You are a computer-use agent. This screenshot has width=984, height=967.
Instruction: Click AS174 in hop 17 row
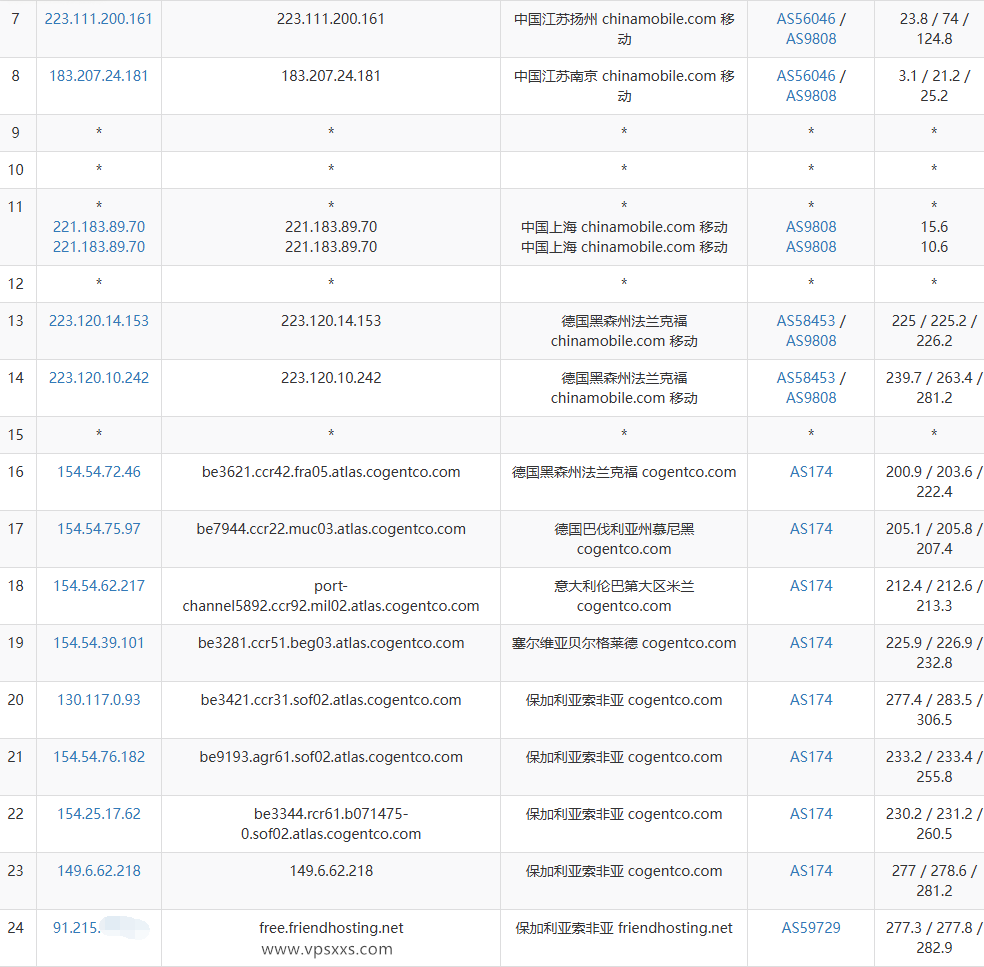click(x=811, y=529)
